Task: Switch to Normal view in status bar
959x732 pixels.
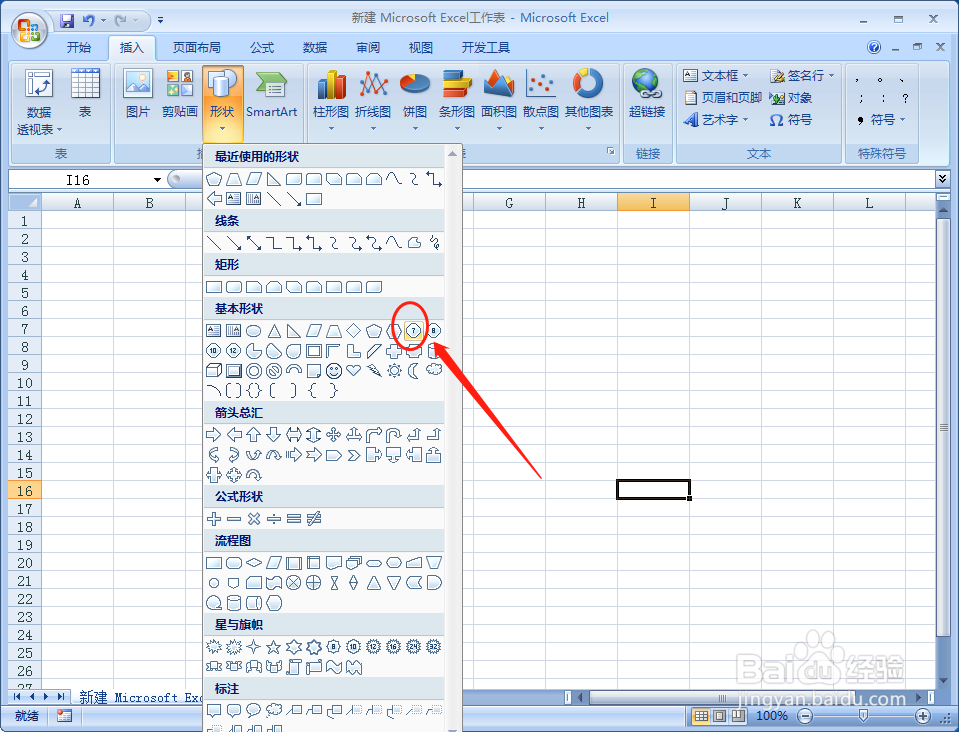Action: tap(701, 715)
